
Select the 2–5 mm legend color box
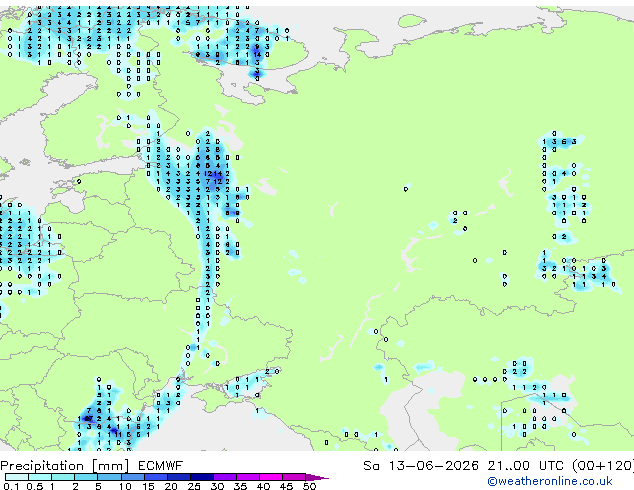[86, 477]
